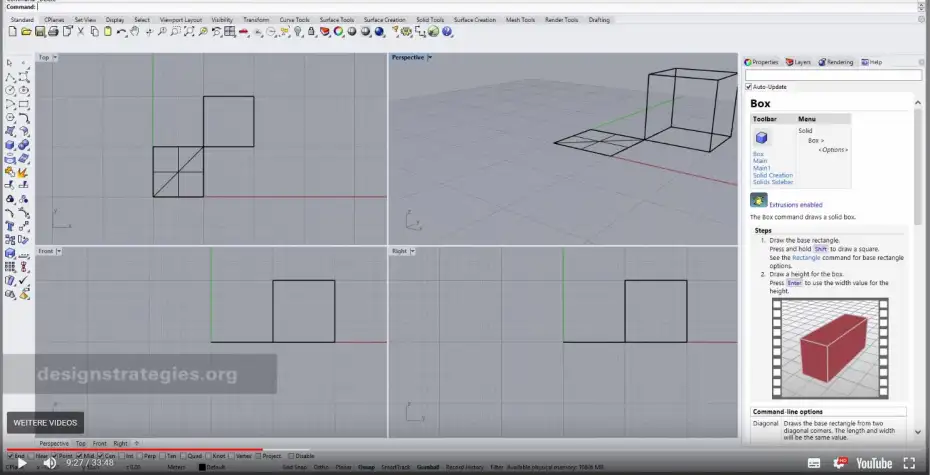Open the Curve Tools toolbar tab
This screenshot has width=930, height=475.
295,20
